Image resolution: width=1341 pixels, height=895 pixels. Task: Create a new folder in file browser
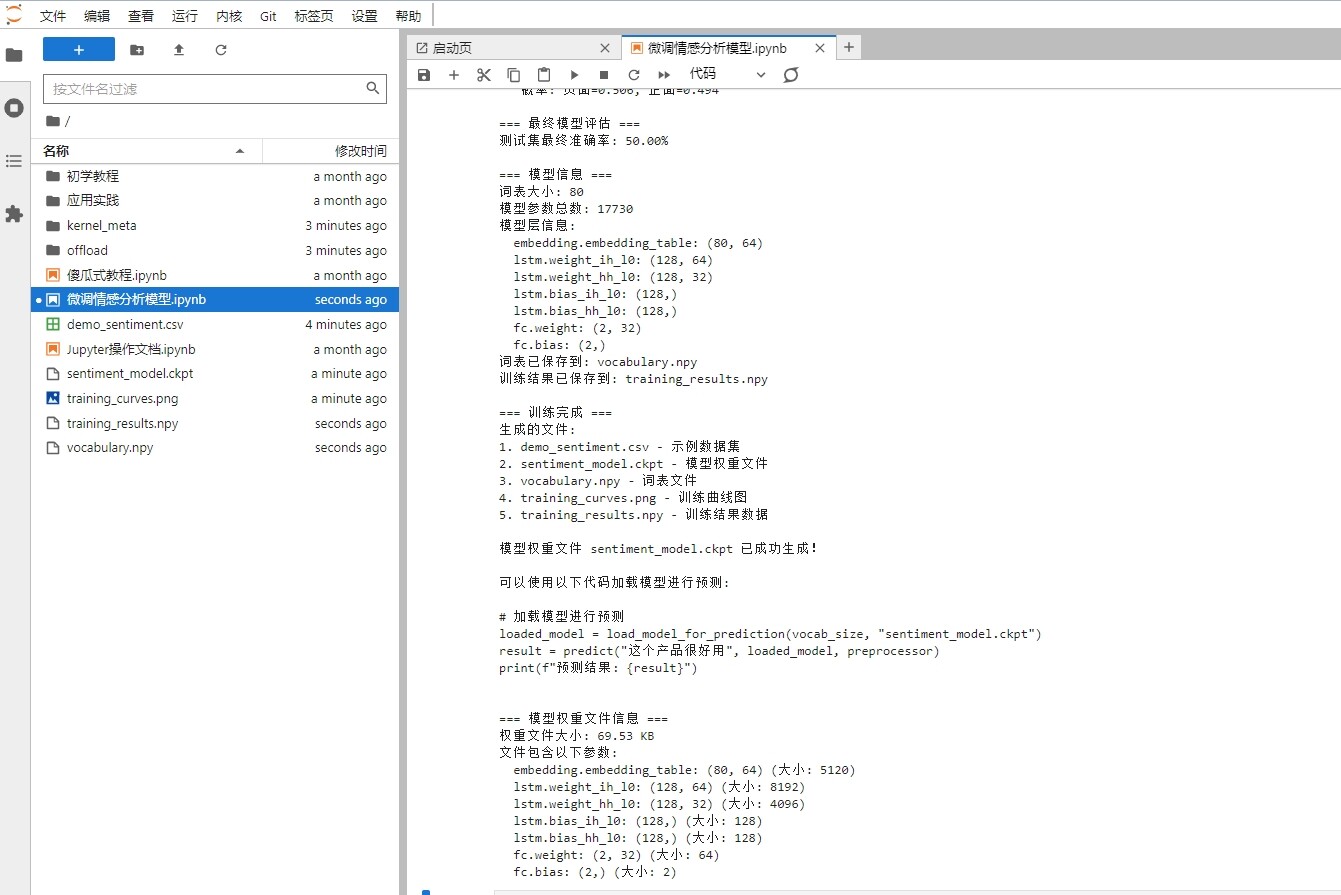pos(137,50)
